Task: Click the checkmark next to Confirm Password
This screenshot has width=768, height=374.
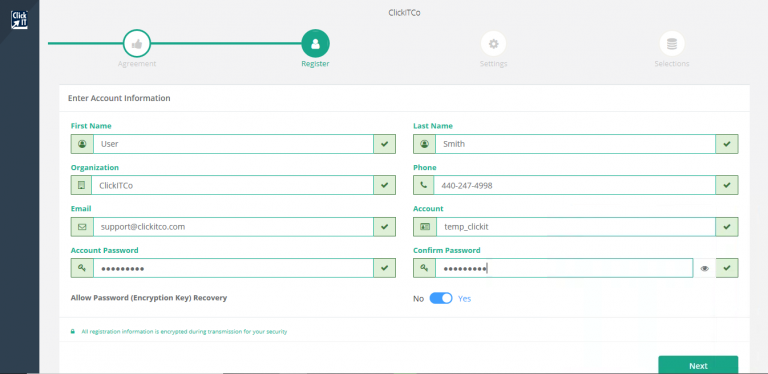Action: [x=727, y=268]
